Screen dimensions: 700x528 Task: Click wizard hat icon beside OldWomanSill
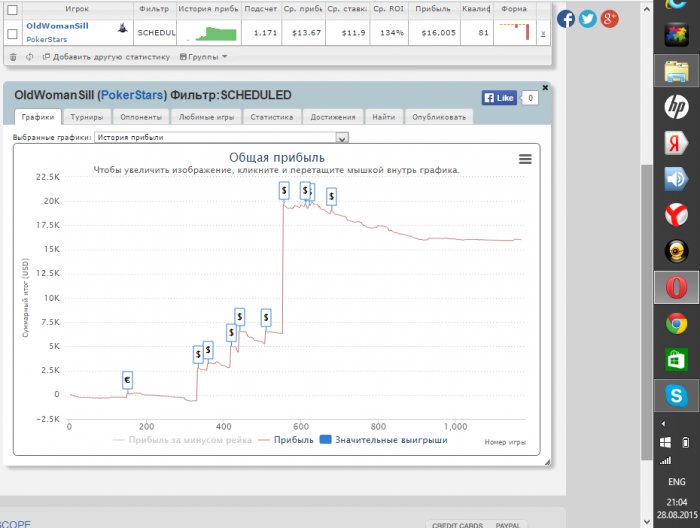[122, 28]
